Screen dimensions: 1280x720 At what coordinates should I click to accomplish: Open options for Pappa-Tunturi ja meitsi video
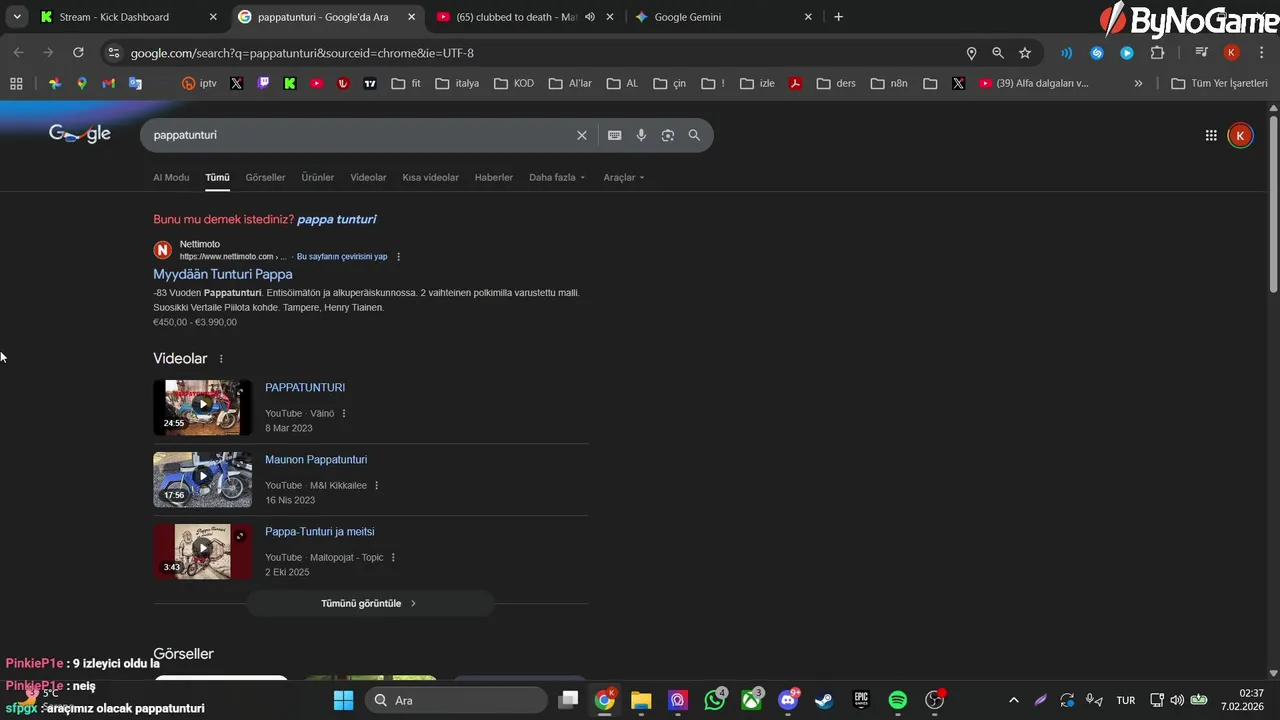(x=393, y=557)
